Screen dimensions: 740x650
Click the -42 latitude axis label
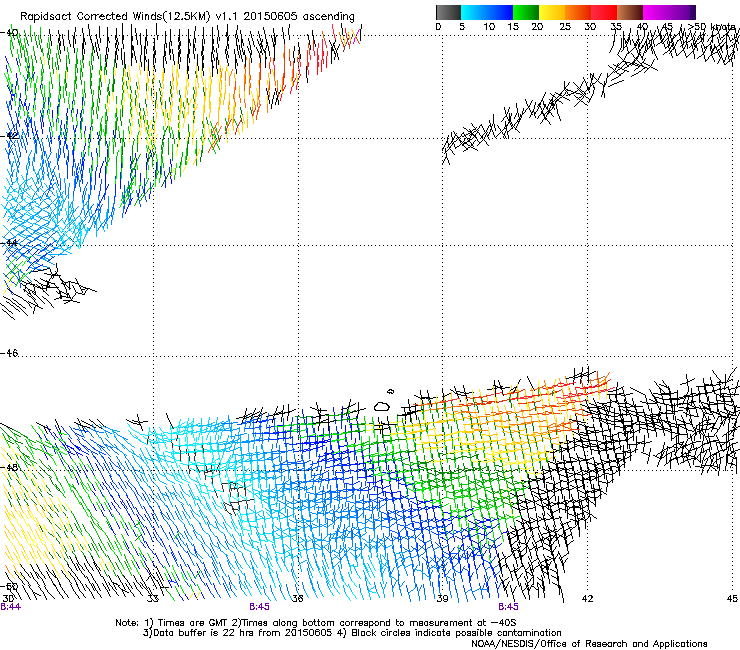(x=9, y=135)
